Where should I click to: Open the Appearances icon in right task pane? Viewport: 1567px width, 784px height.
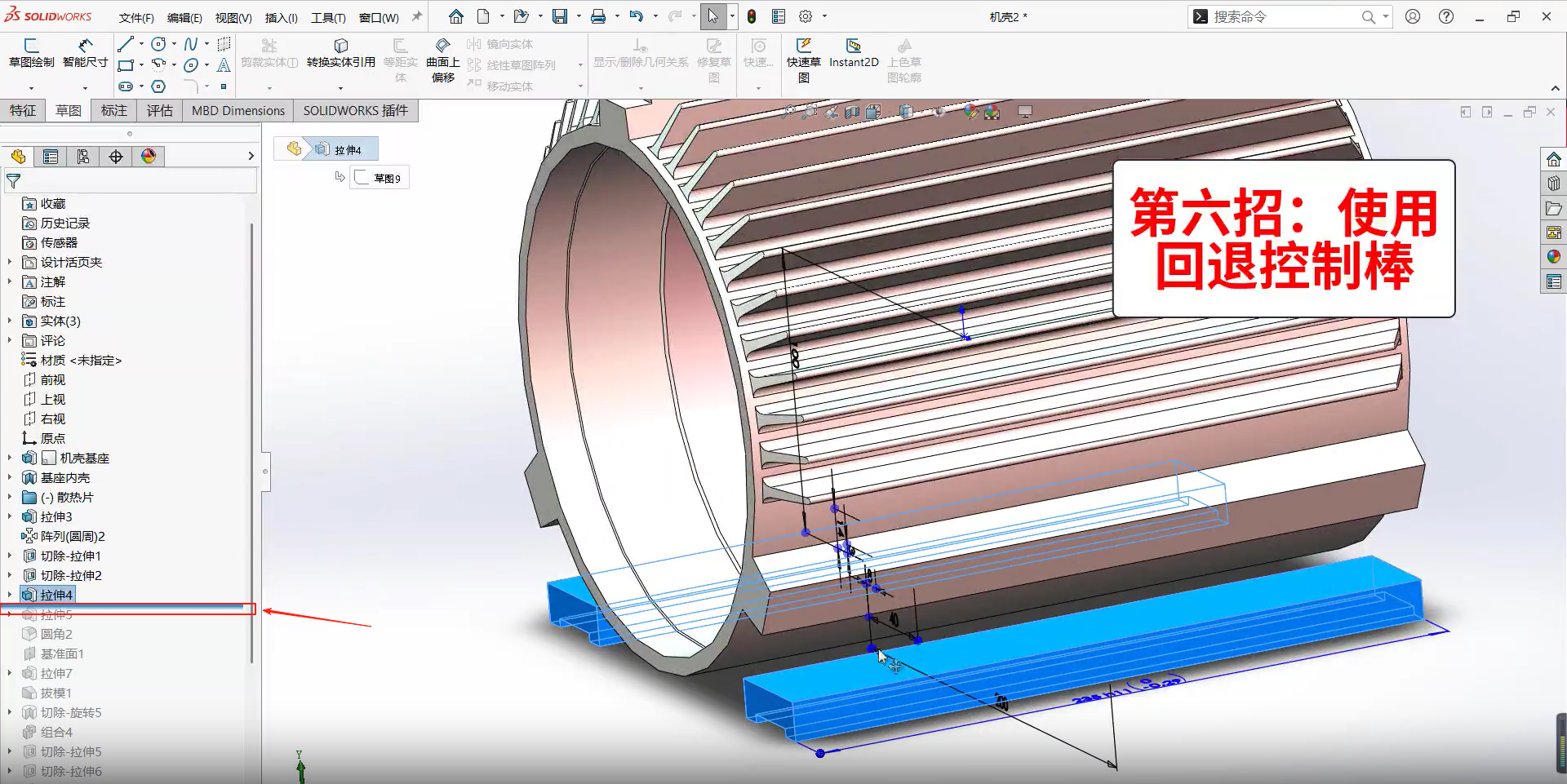[x=1553, y=257]
